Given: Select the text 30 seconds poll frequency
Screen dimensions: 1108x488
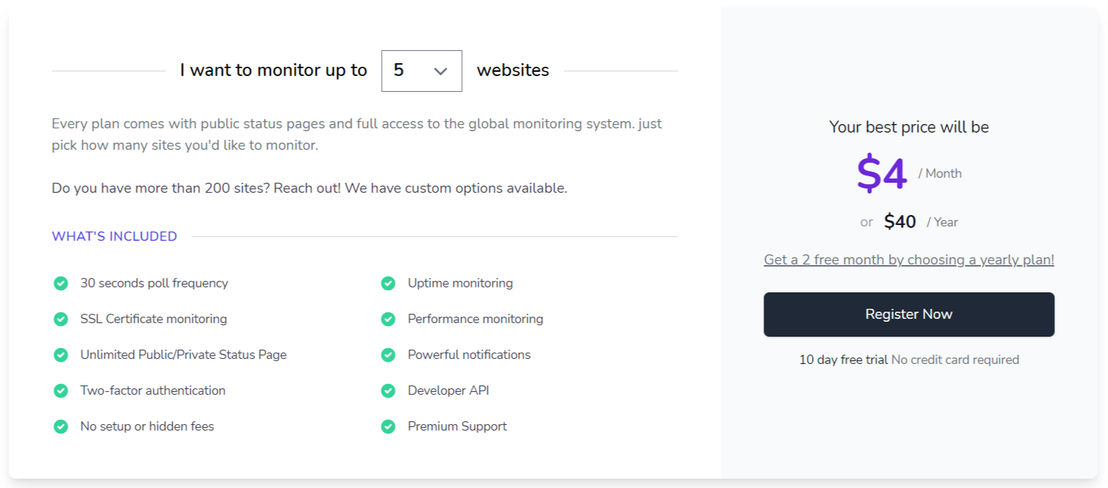Looking at the screenshot, I should [154, 283].
